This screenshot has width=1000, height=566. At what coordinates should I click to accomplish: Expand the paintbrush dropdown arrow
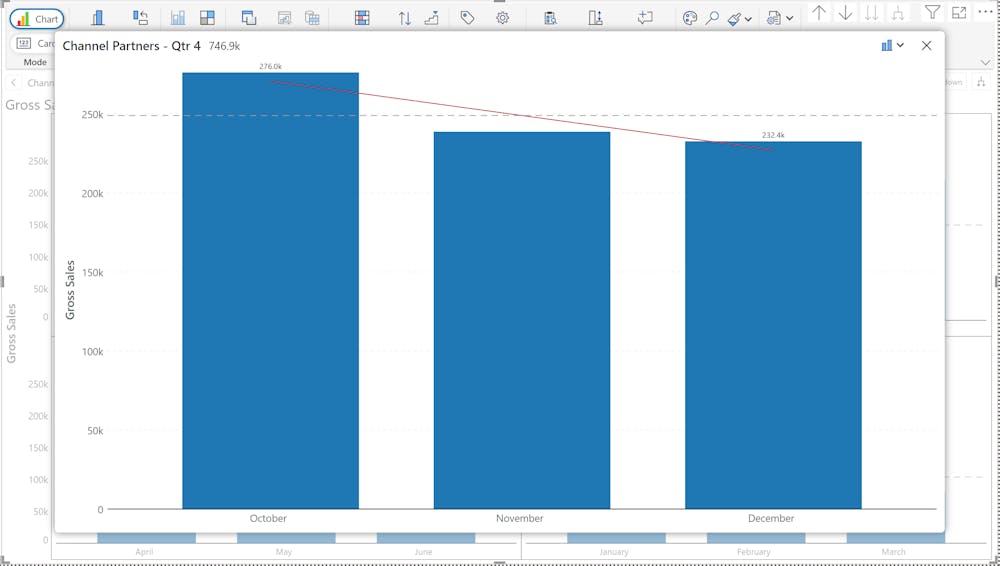(748, 19)
